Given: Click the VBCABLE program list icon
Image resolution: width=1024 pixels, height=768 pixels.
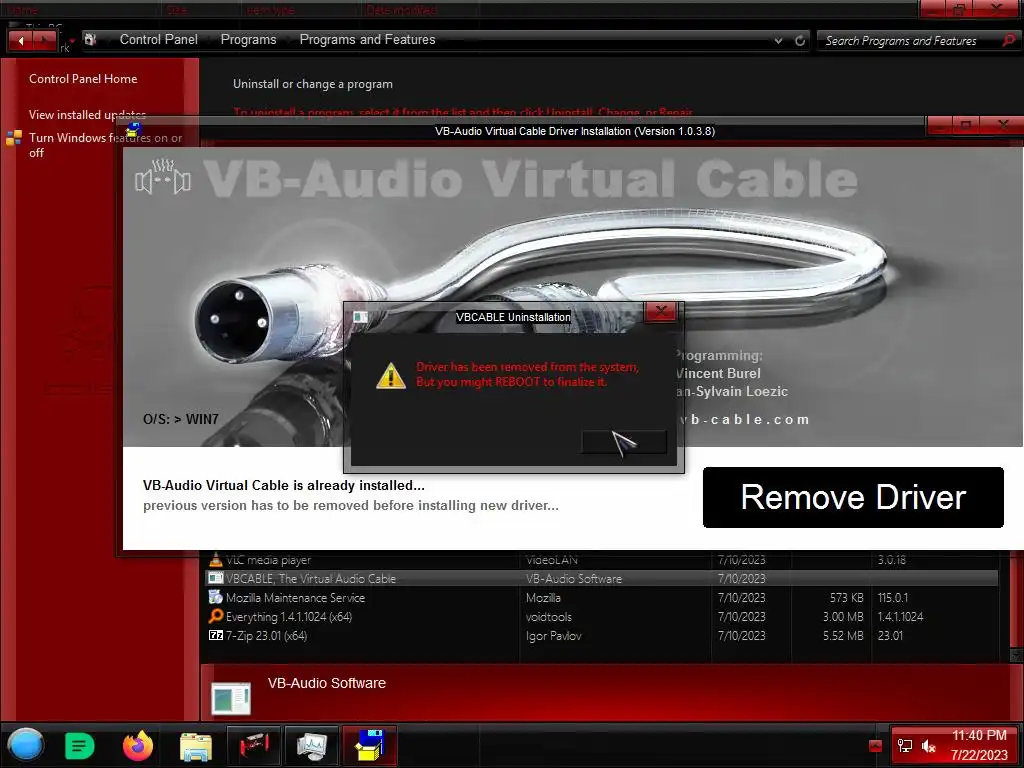Looking at the screenshot, I should point(216,578).
